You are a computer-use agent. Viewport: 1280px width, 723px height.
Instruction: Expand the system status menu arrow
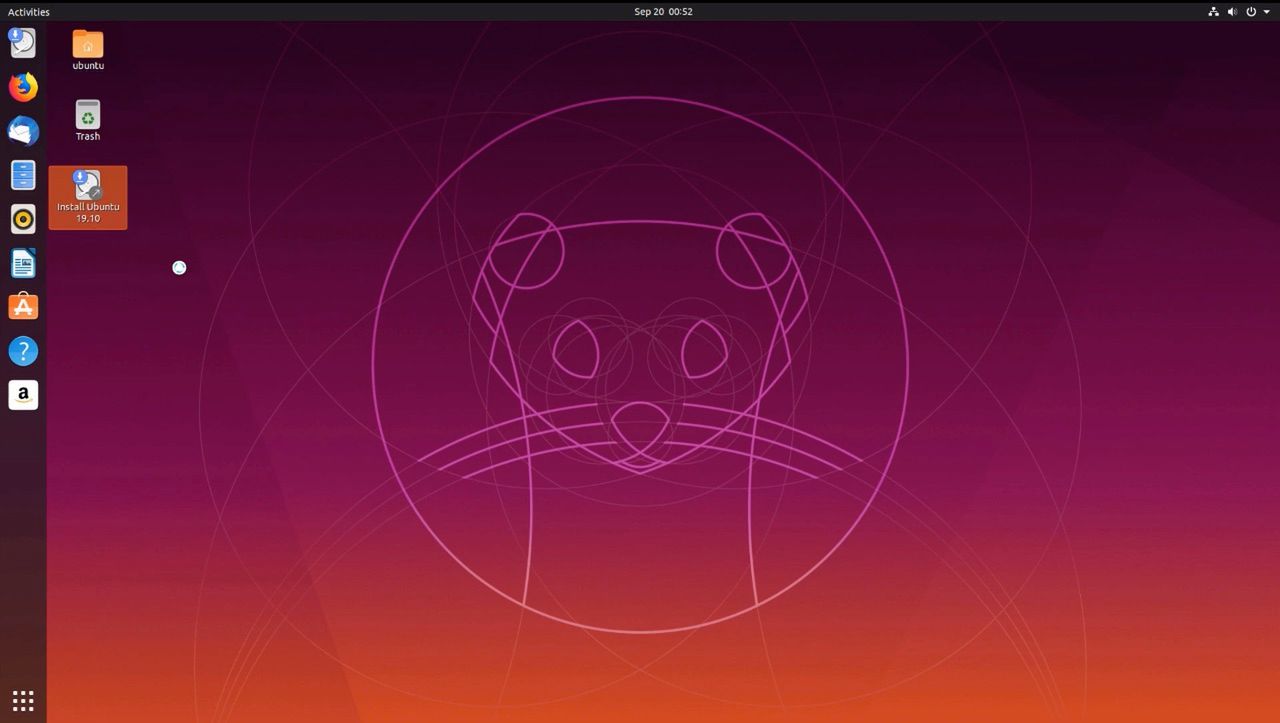(x=1266, y=11)
